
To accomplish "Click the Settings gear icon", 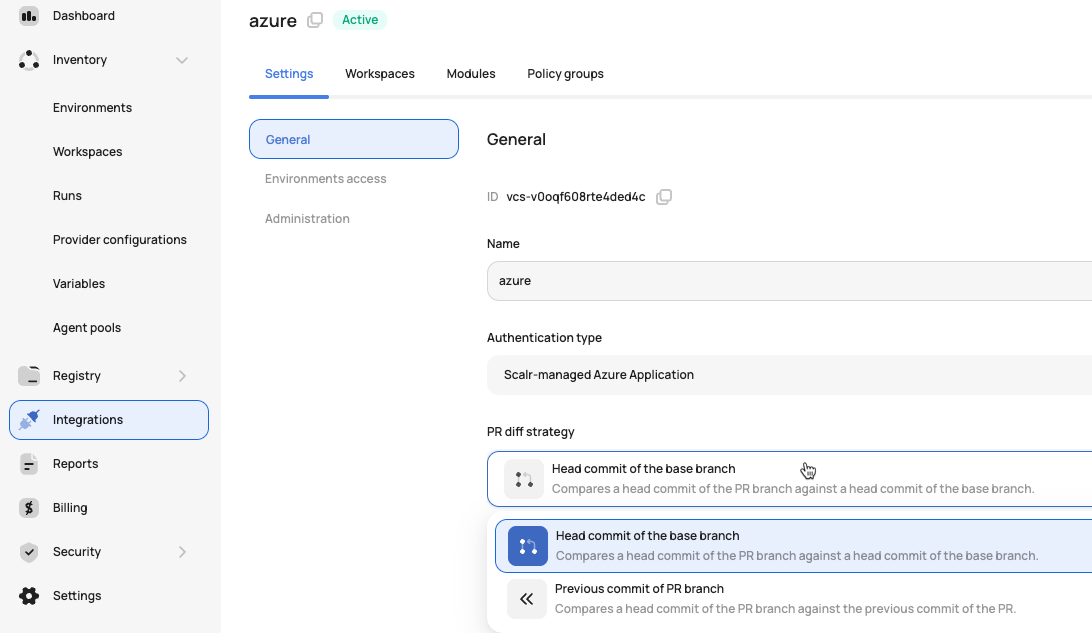I will coord(29,595).
